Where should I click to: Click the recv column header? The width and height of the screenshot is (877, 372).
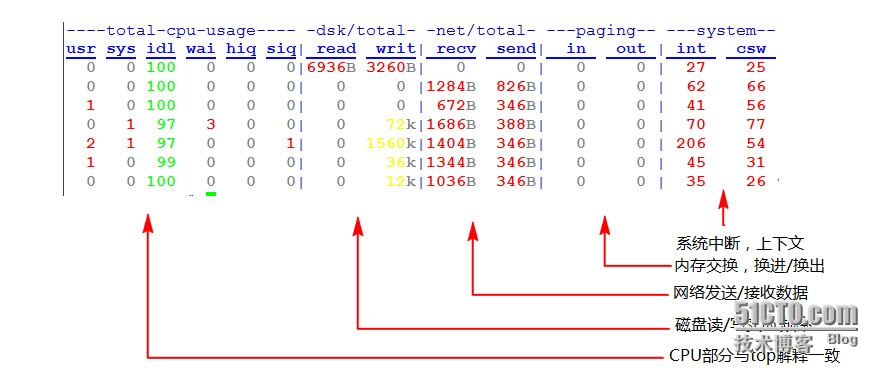click(x=456, y=49)
